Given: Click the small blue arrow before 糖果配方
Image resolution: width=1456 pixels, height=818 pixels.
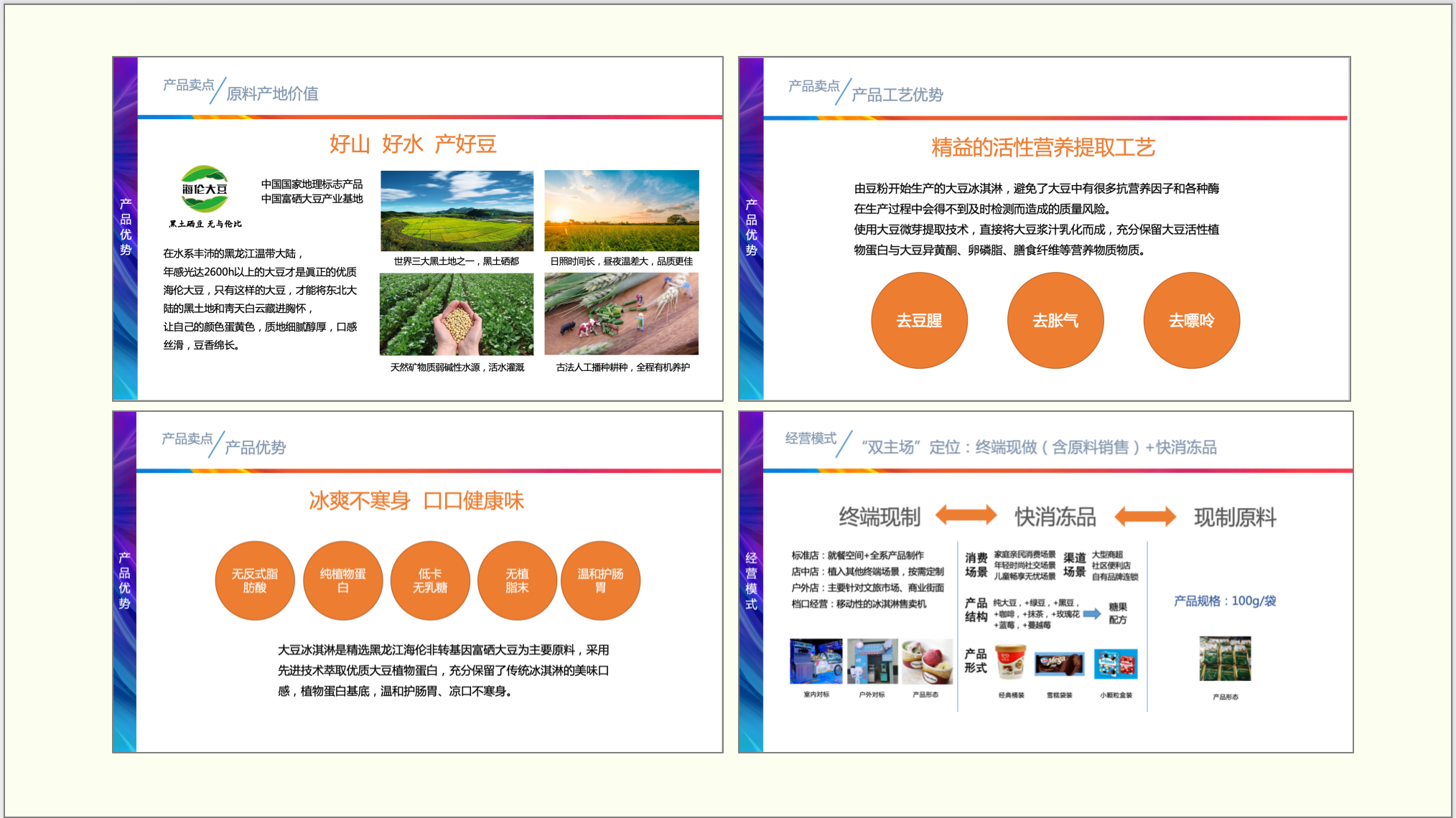Looking at the screenshot, I should [x=1092, y=613].
